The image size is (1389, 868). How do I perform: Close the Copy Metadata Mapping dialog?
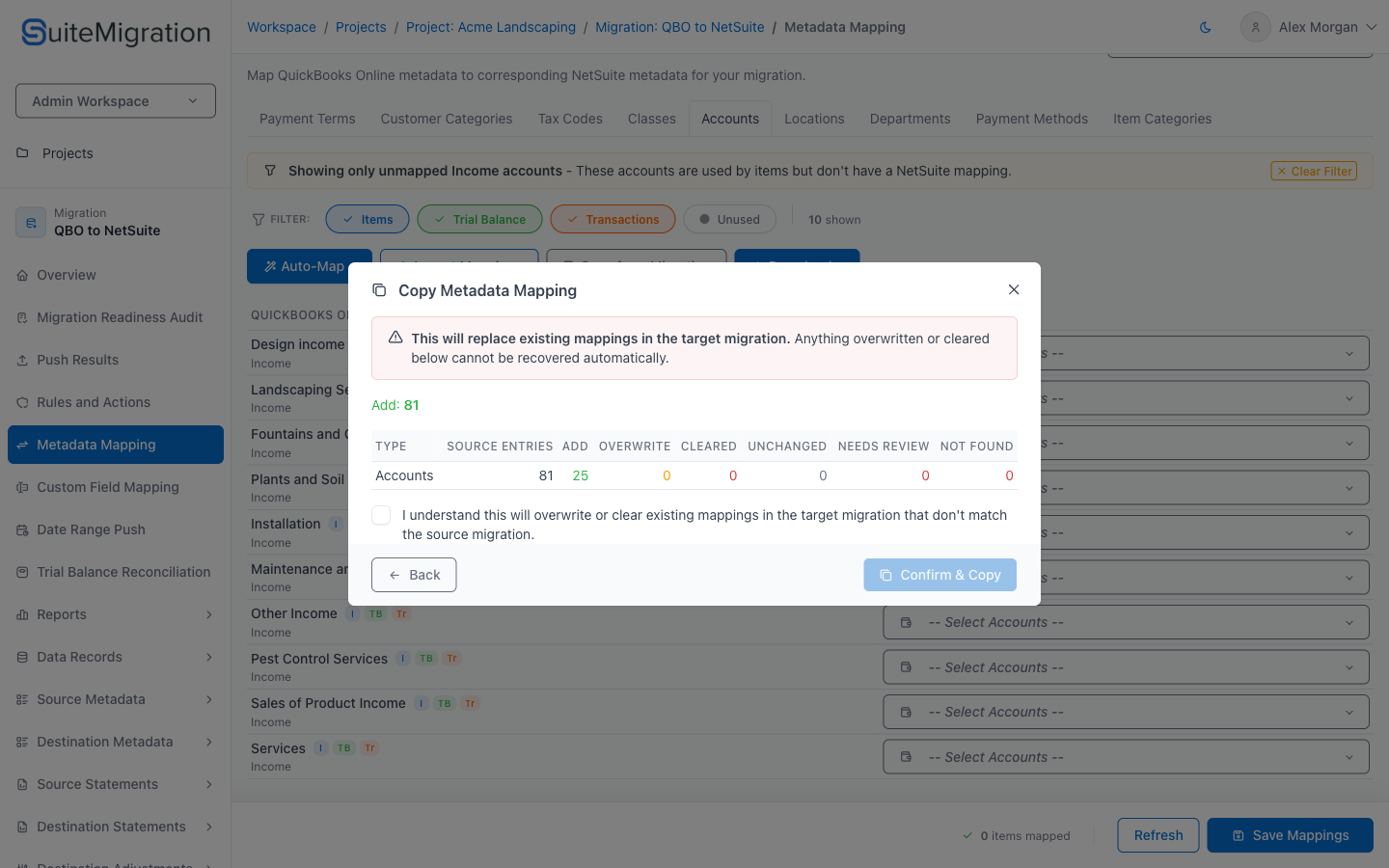tap(1013, 289)
